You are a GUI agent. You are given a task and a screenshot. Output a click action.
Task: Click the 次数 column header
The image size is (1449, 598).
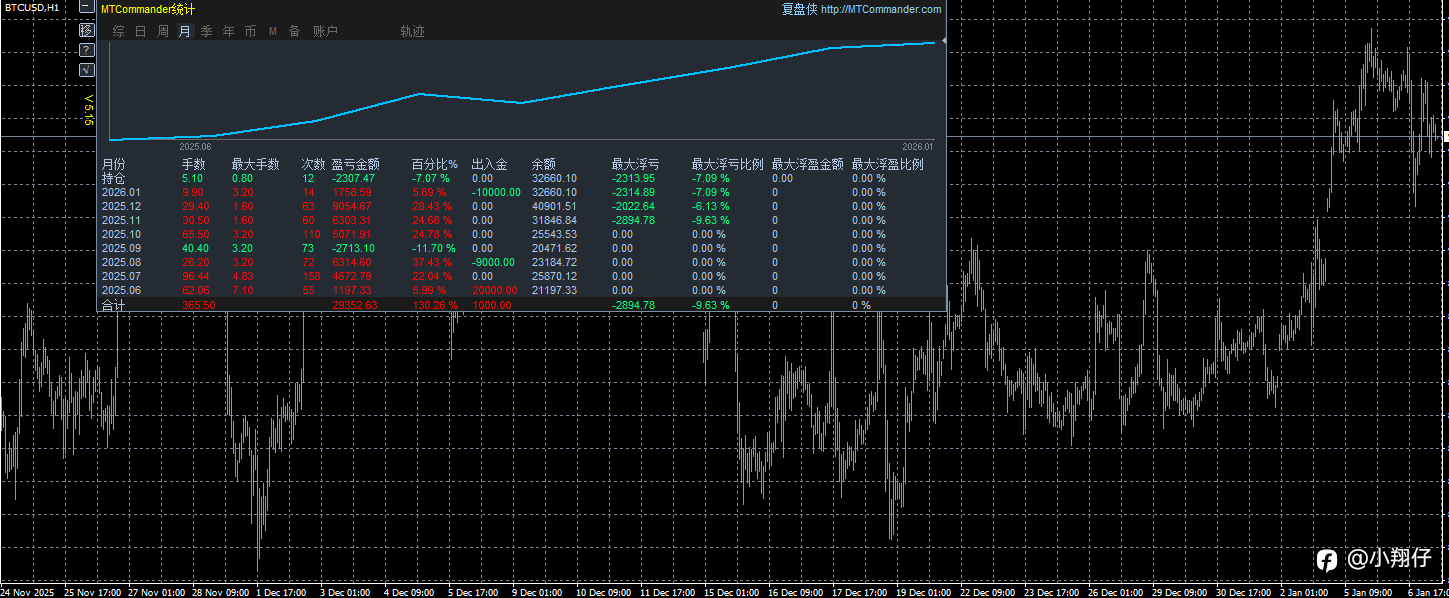coord(313,164)
